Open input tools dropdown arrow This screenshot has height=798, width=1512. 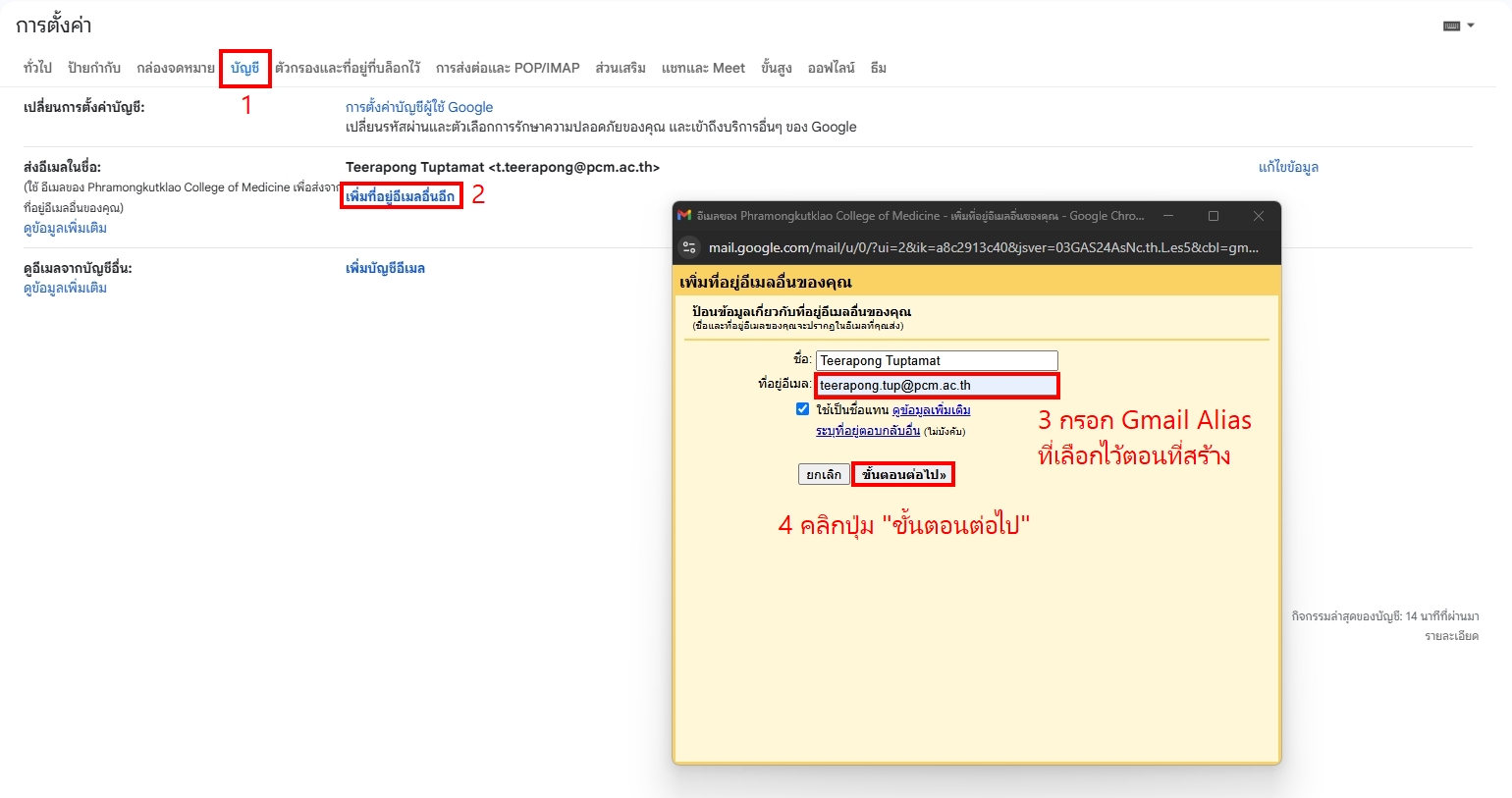[1471, 27]
